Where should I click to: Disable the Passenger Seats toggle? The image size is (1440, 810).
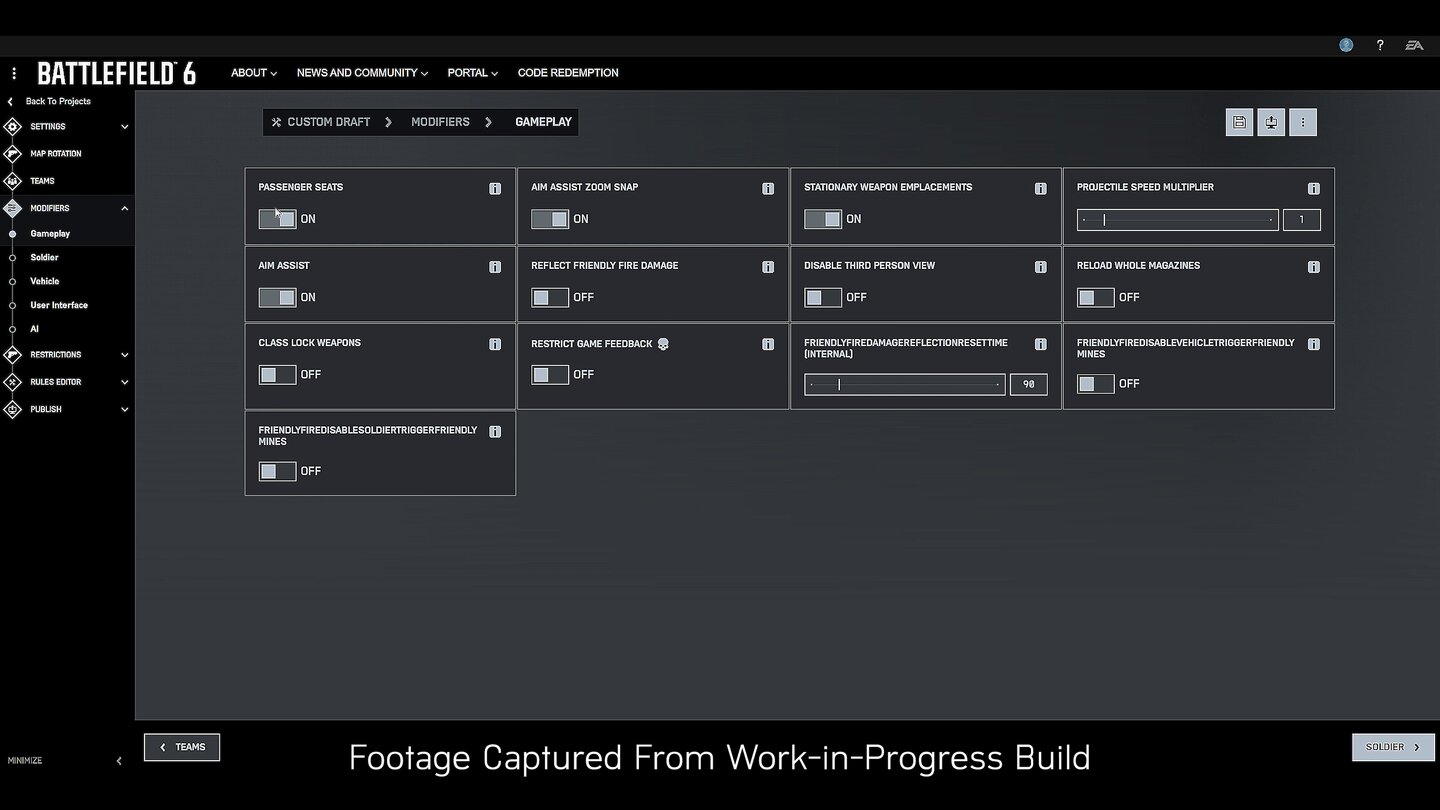(277, 219)
